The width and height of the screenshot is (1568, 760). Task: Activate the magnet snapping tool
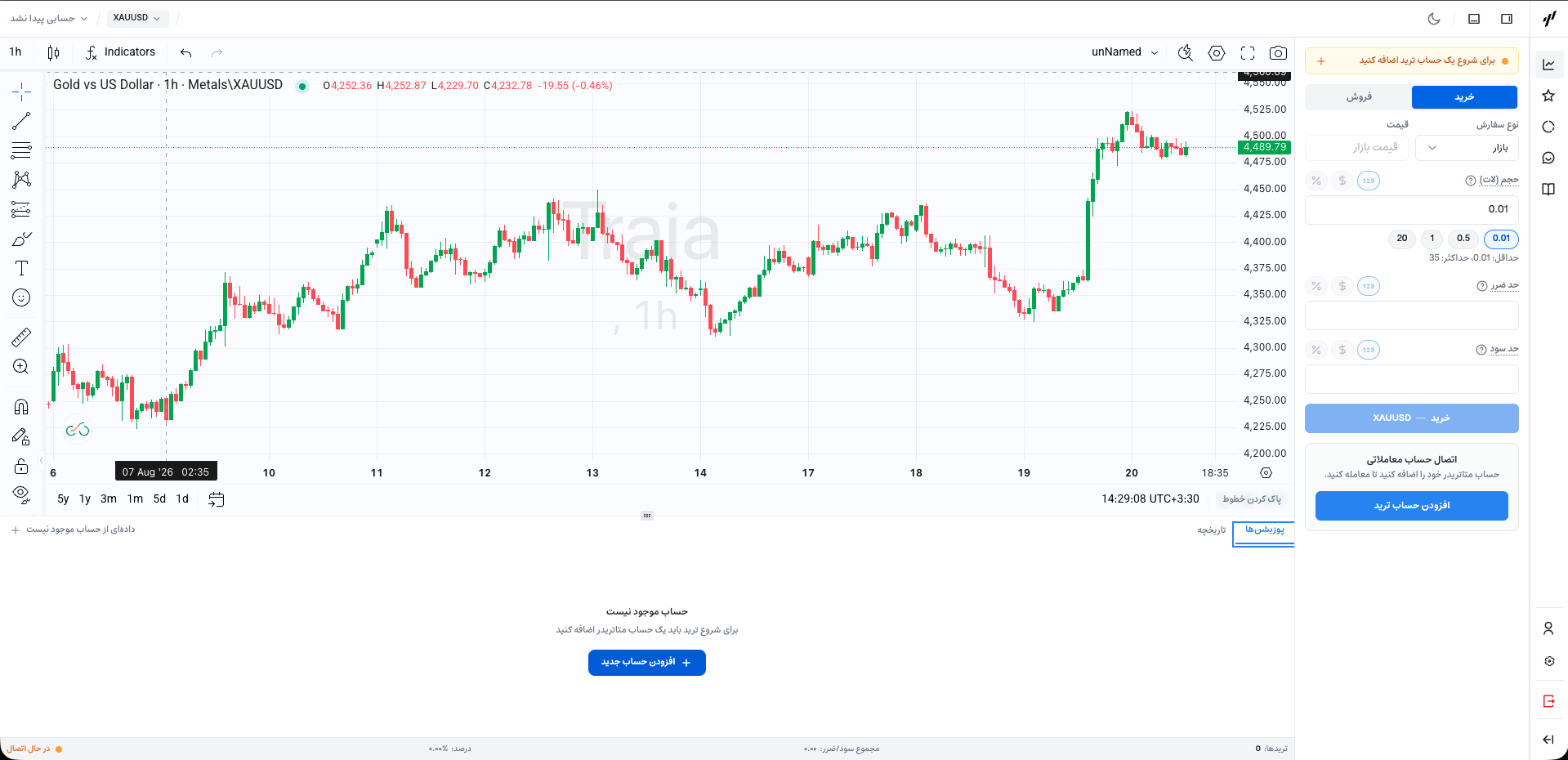point(21,406)
